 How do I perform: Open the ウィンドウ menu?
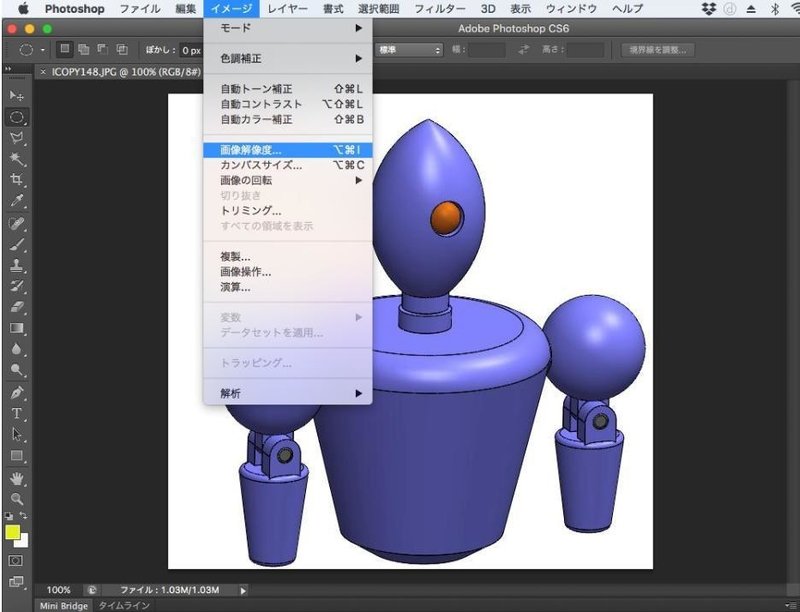571,9
